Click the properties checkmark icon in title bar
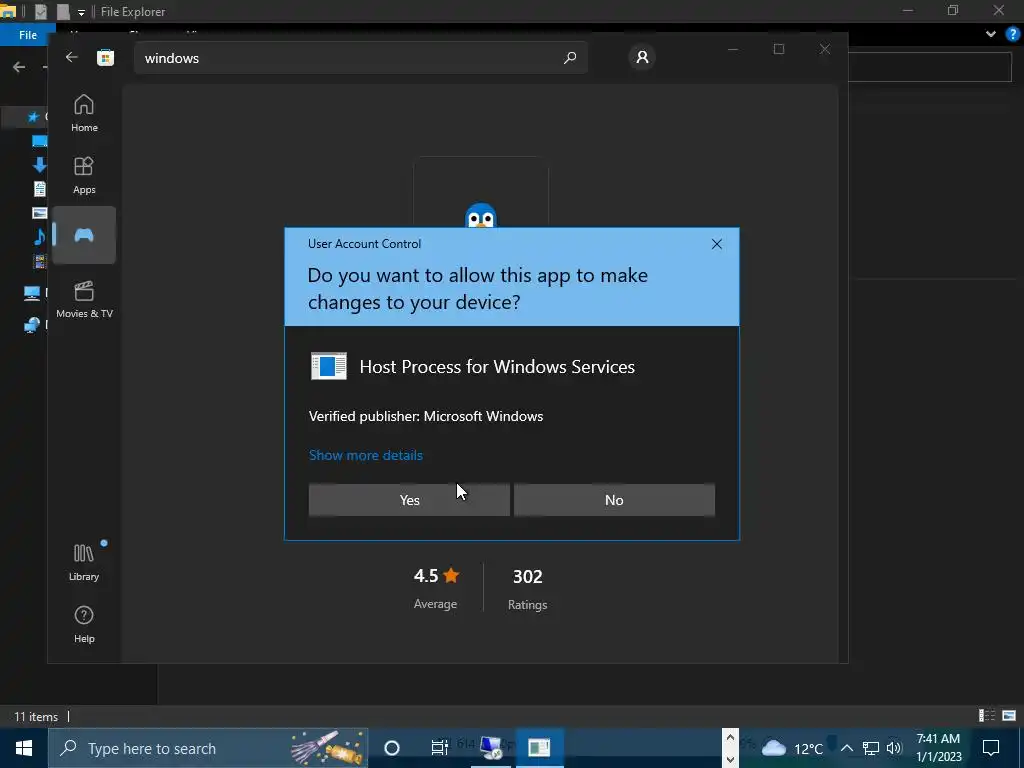 [40, 11]
